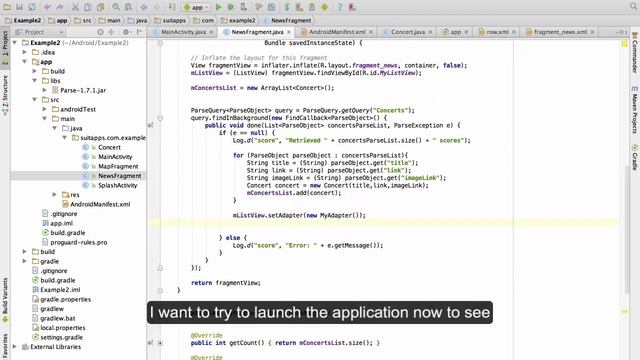Expand Parse-1.7.1.jar node
Viewport: 640px width, 360px height.
coord(44,90)
